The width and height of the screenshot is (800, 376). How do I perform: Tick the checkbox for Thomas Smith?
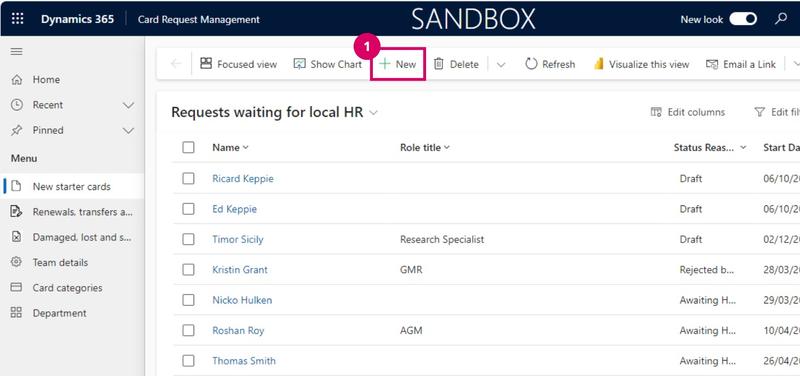tap(188, 361)
